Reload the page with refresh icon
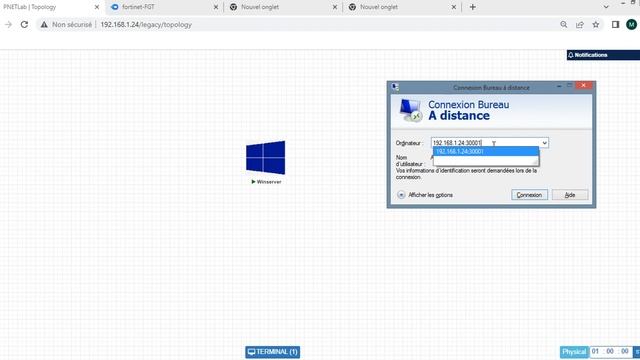Screen dimensions: 640x360 (x=24, y=24)
